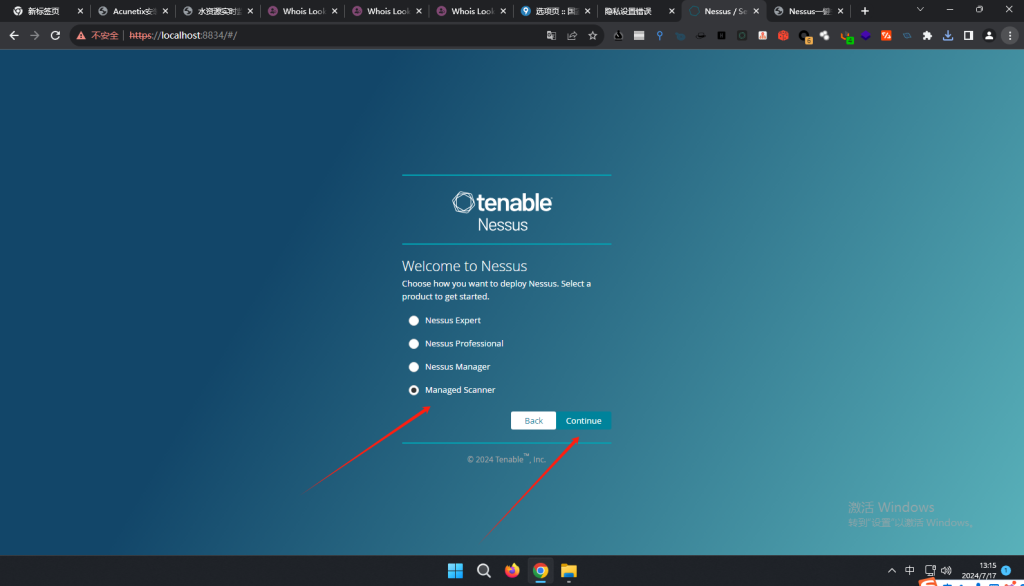
Task: Close the 隐私设置错误 tab
Action: (671, 11)
